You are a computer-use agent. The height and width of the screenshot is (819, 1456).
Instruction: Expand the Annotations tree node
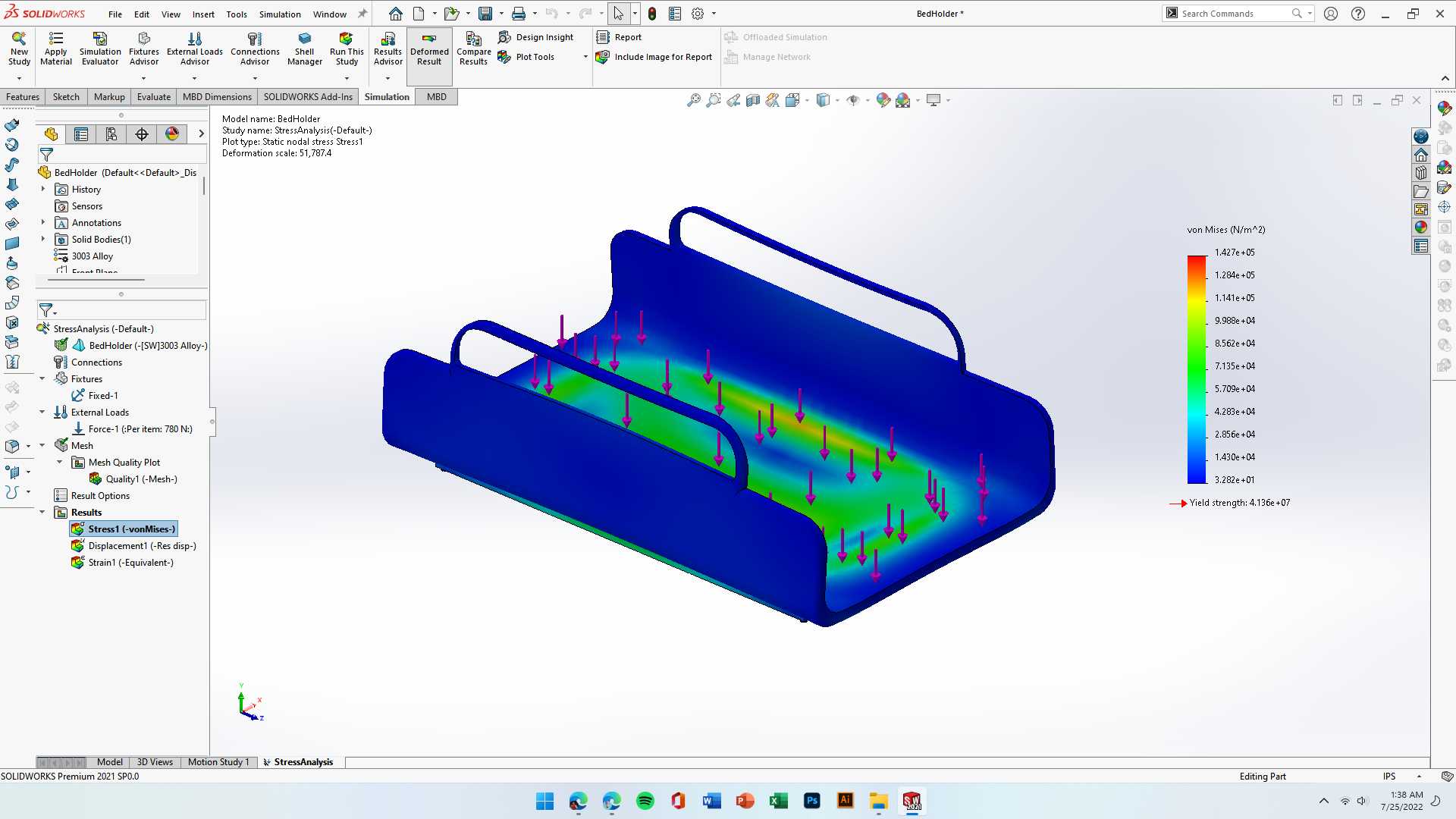(43, 223)
